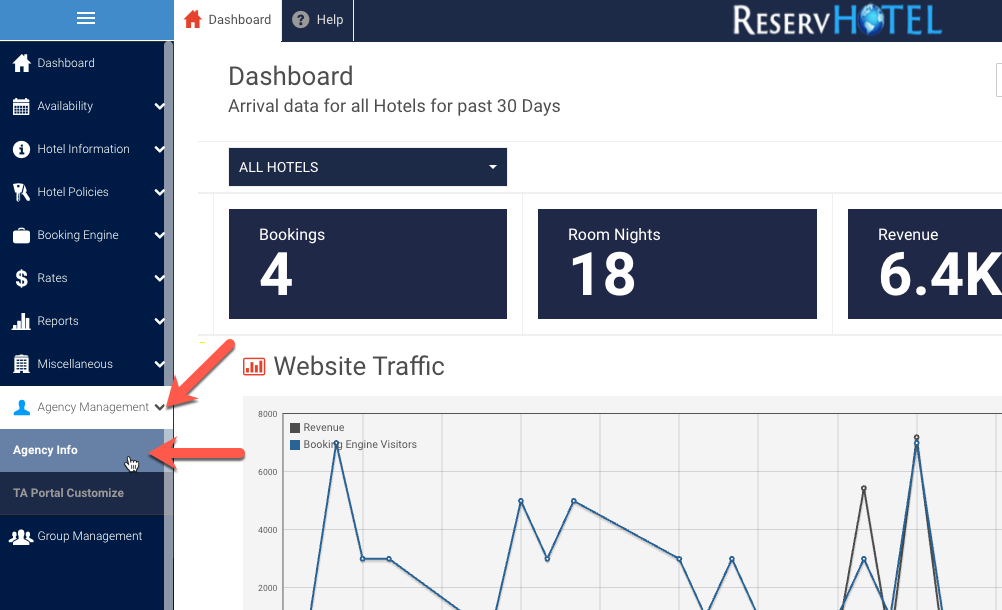Screen dimensions: 1002x610
Task: Click the 4000 y-axis label
Action: click(268, 530)
